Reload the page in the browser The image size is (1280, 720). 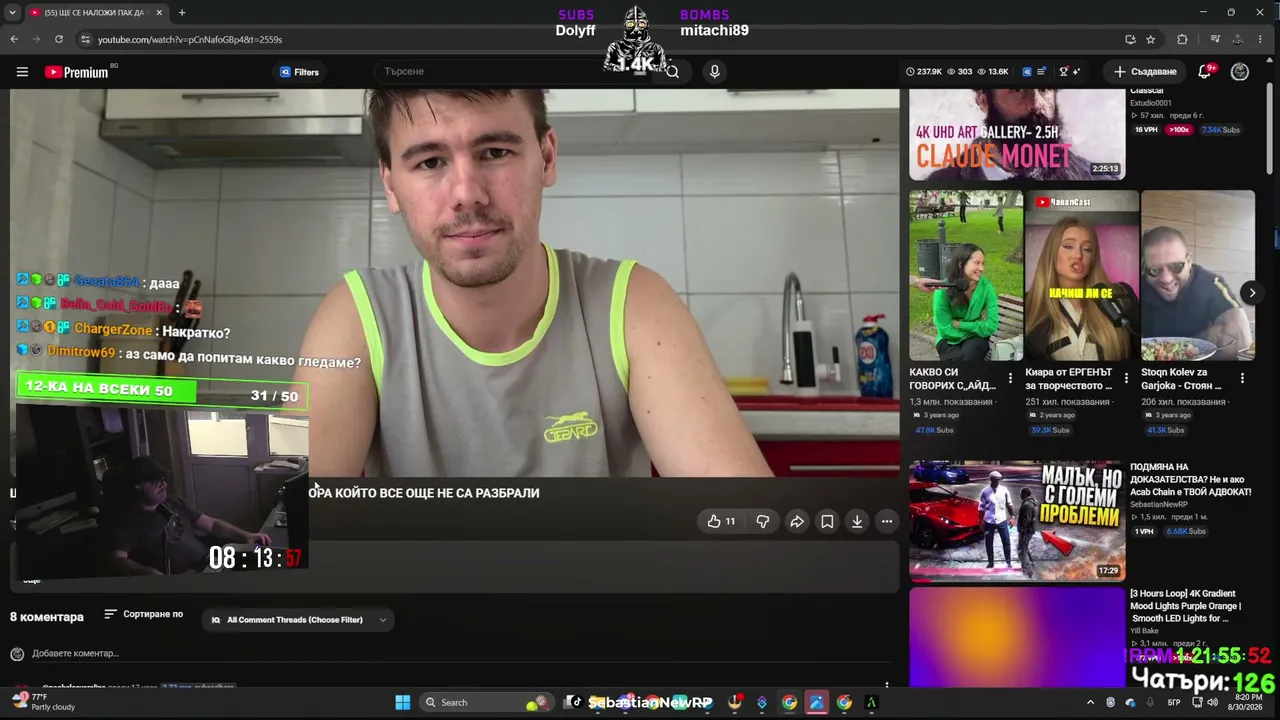[59, 39]
